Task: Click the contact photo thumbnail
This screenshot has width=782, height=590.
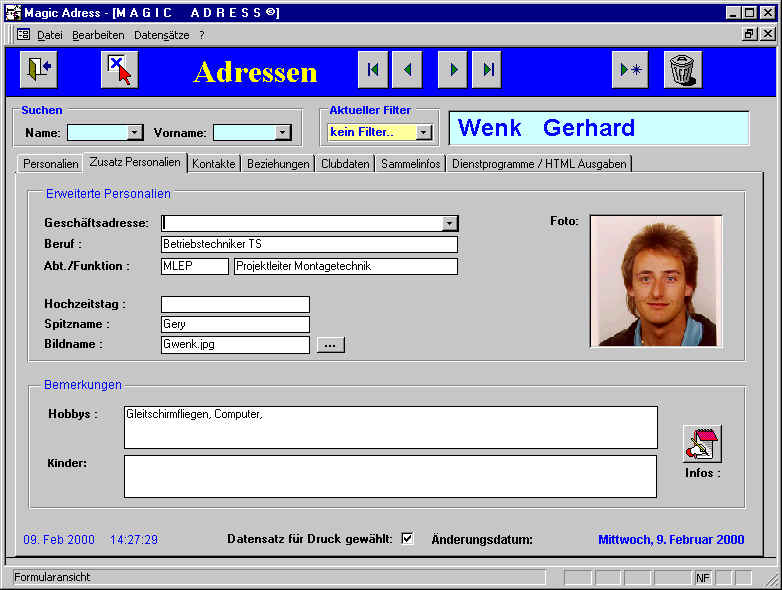Action: coord(656,281)
